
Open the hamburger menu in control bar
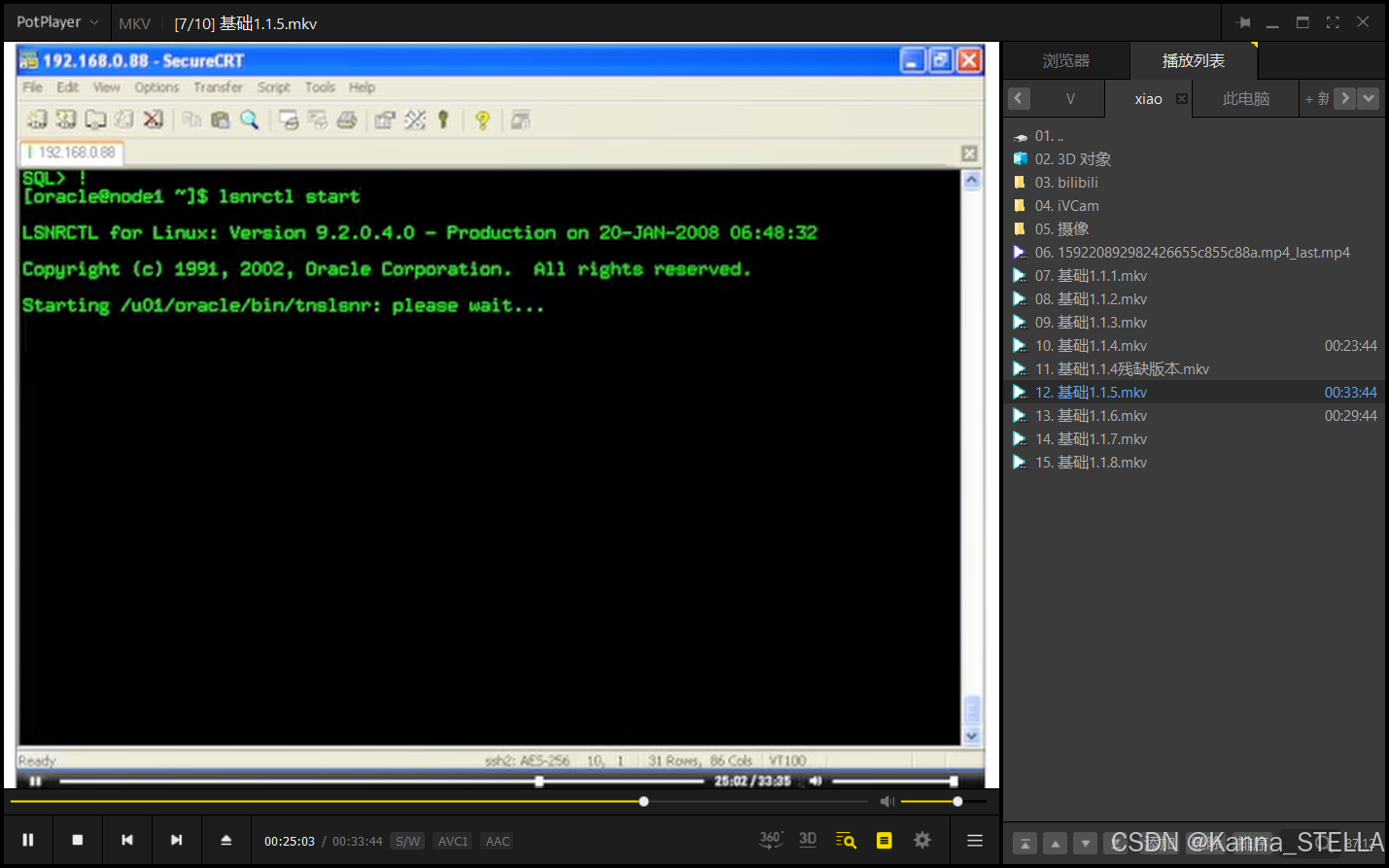tap(975, 840)
